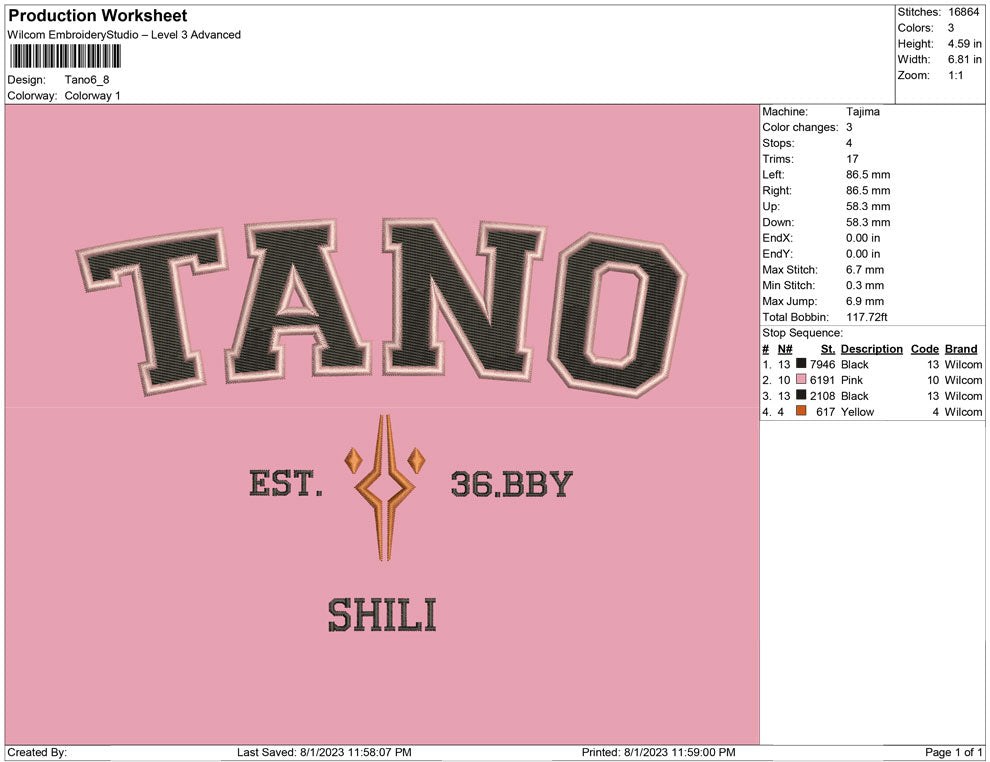Screen dimensions: 990x762
Task: Click the Left value '86.5 mm'
Action: 868,174
